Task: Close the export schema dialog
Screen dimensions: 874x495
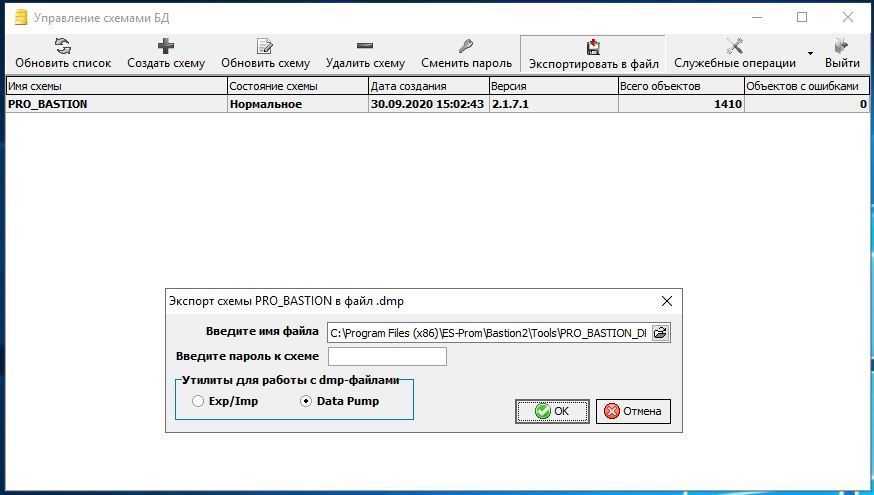Action: coord(667,301)
